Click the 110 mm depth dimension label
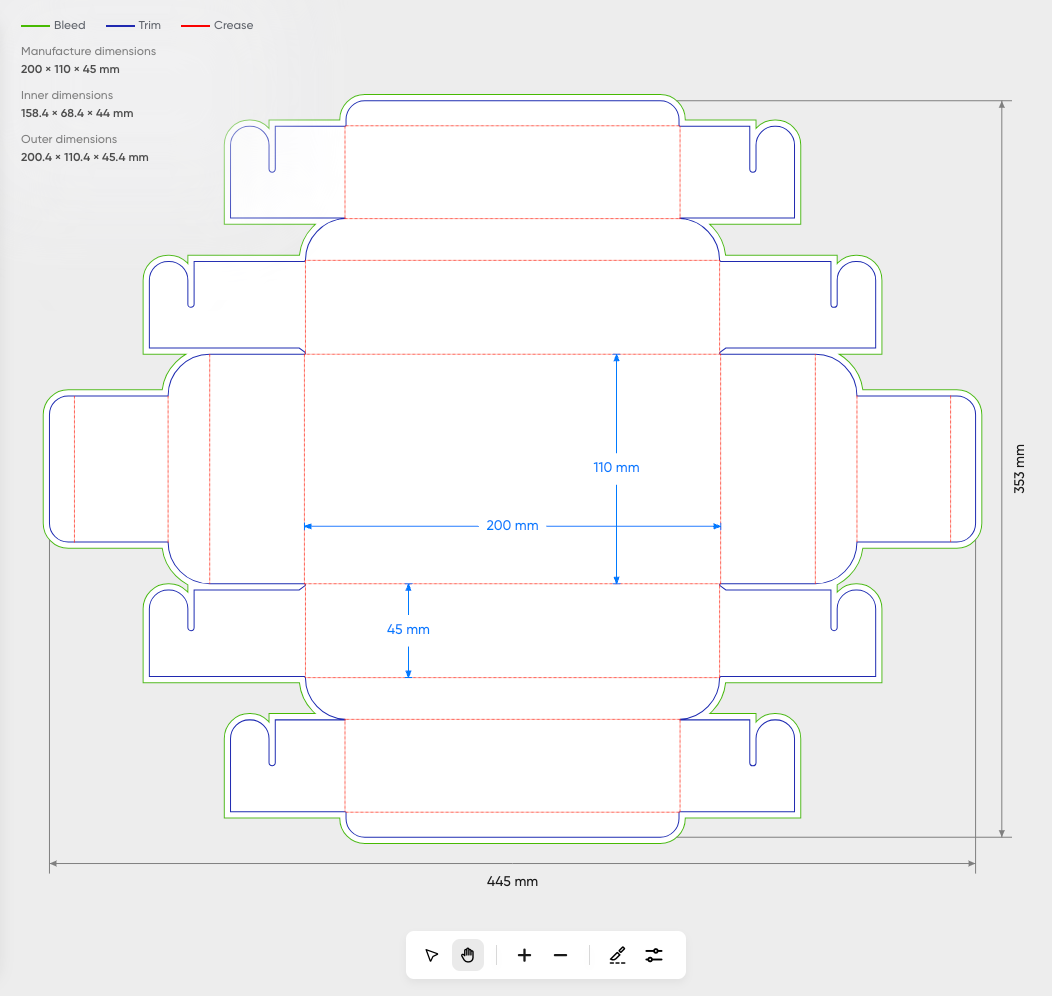Image resolution: width=1052 pixels, height=996 pixels. tap(616, 467)
